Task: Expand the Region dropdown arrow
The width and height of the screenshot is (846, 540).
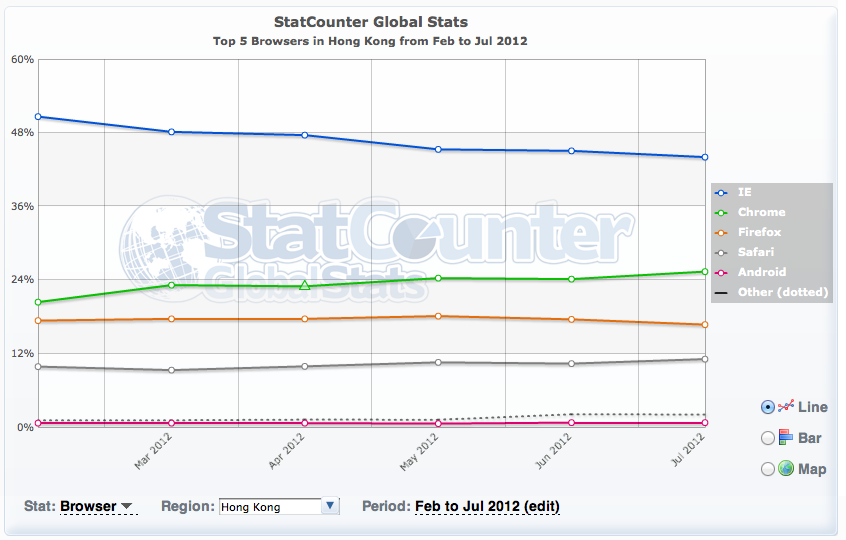Action: point(331,506)
